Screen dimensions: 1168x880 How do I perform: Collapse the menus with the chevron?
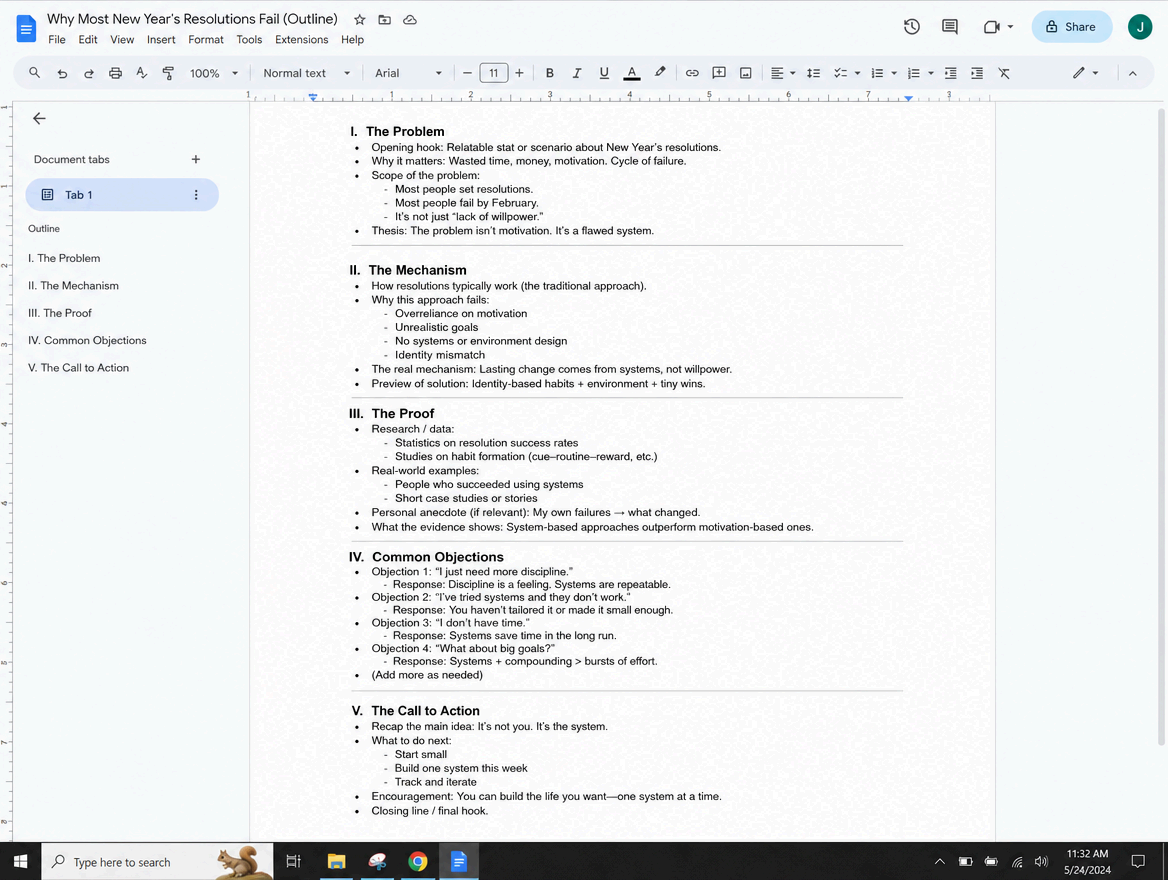tap(1132, 73)
